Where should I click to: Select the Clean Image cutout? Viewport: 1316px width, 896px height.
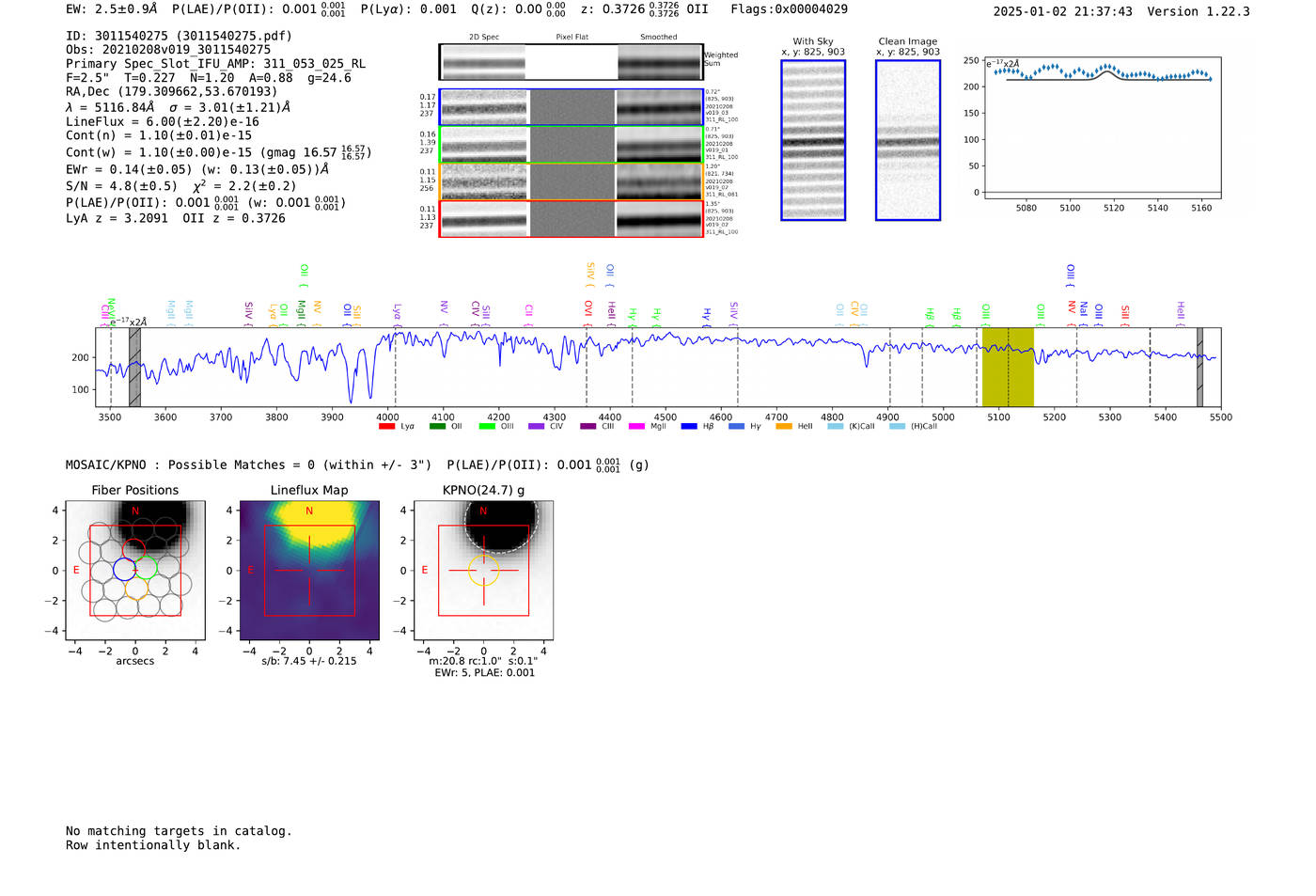pos(908,140)
